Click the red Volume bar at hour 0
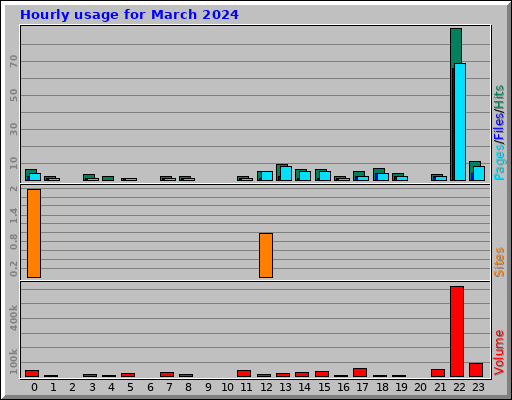512x400 pixels. 32,373
